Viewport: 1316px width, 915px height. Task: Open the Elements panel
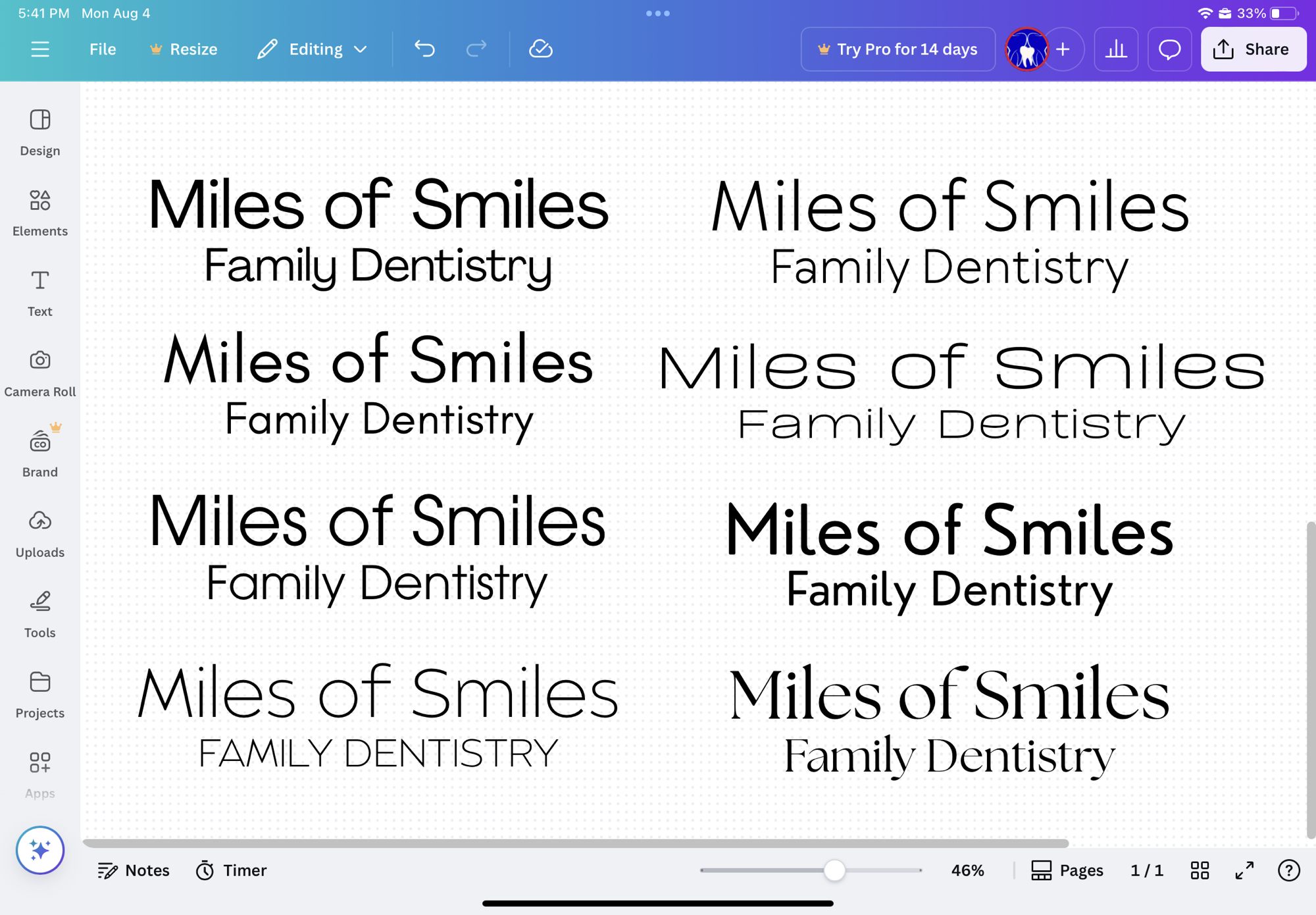(40, 212)
